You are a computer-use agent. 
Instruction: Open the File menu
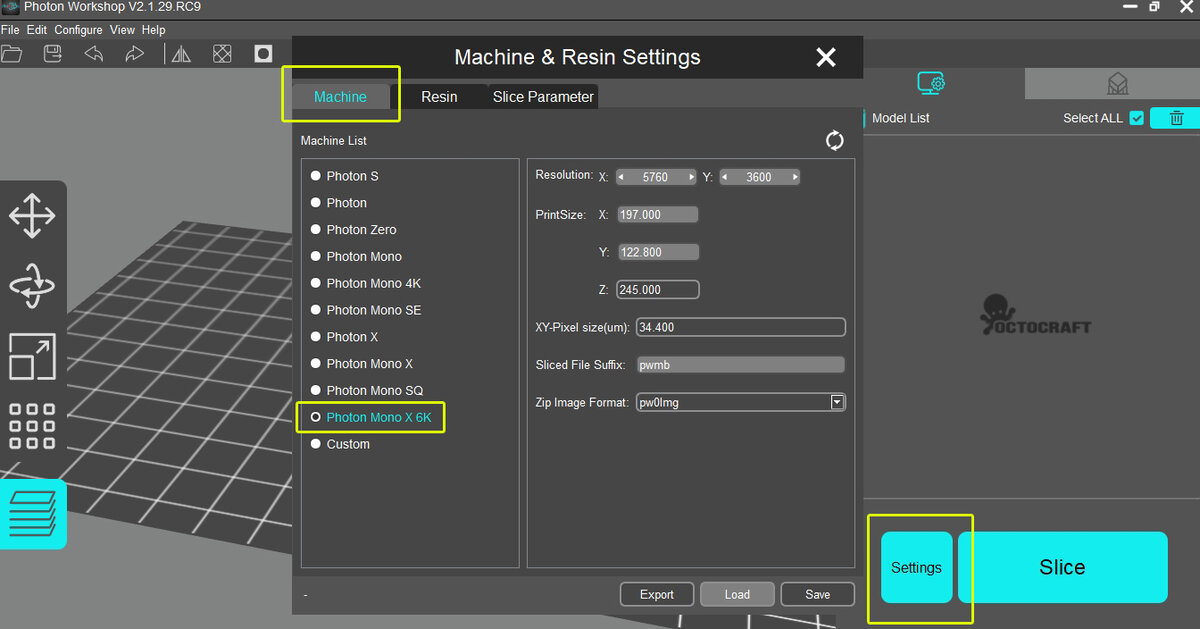point(10,30)
